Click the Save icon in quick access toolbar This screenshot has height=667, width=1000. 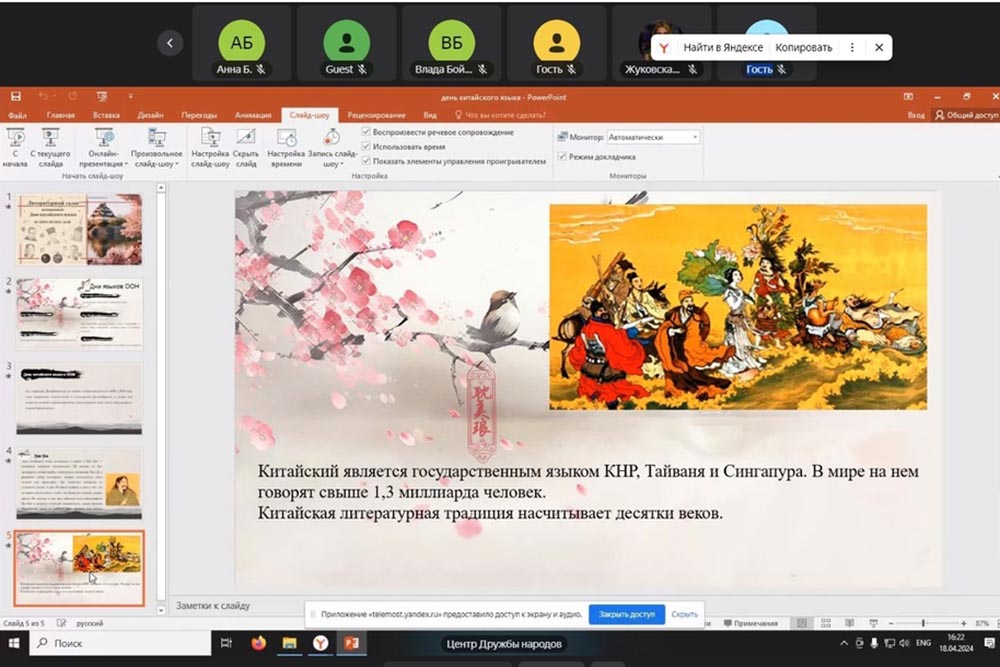coord(16,97)
